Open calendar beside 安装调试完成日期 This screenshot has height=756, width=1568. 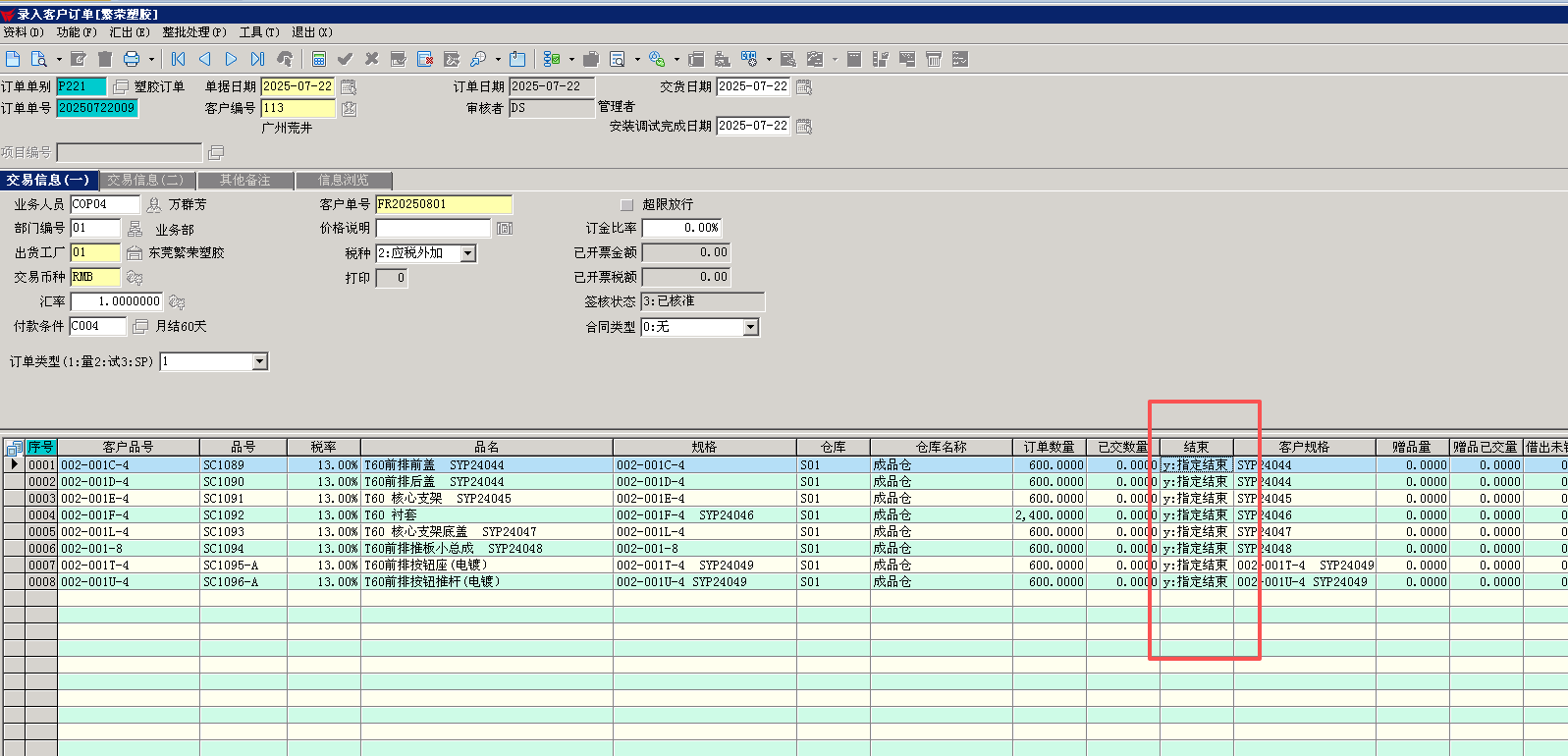coord(804,126)
